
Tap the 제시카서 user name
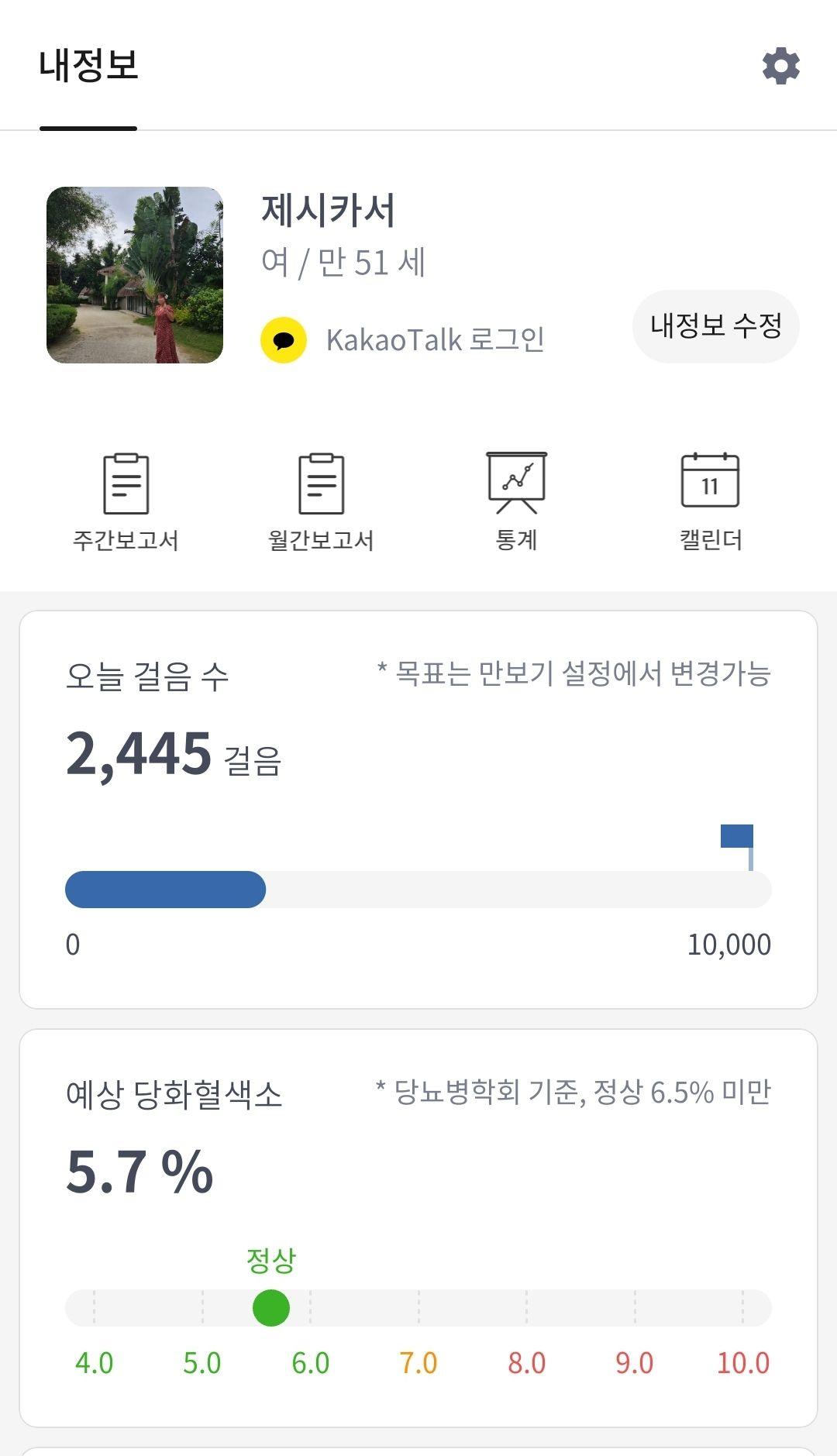click(329, 211)
